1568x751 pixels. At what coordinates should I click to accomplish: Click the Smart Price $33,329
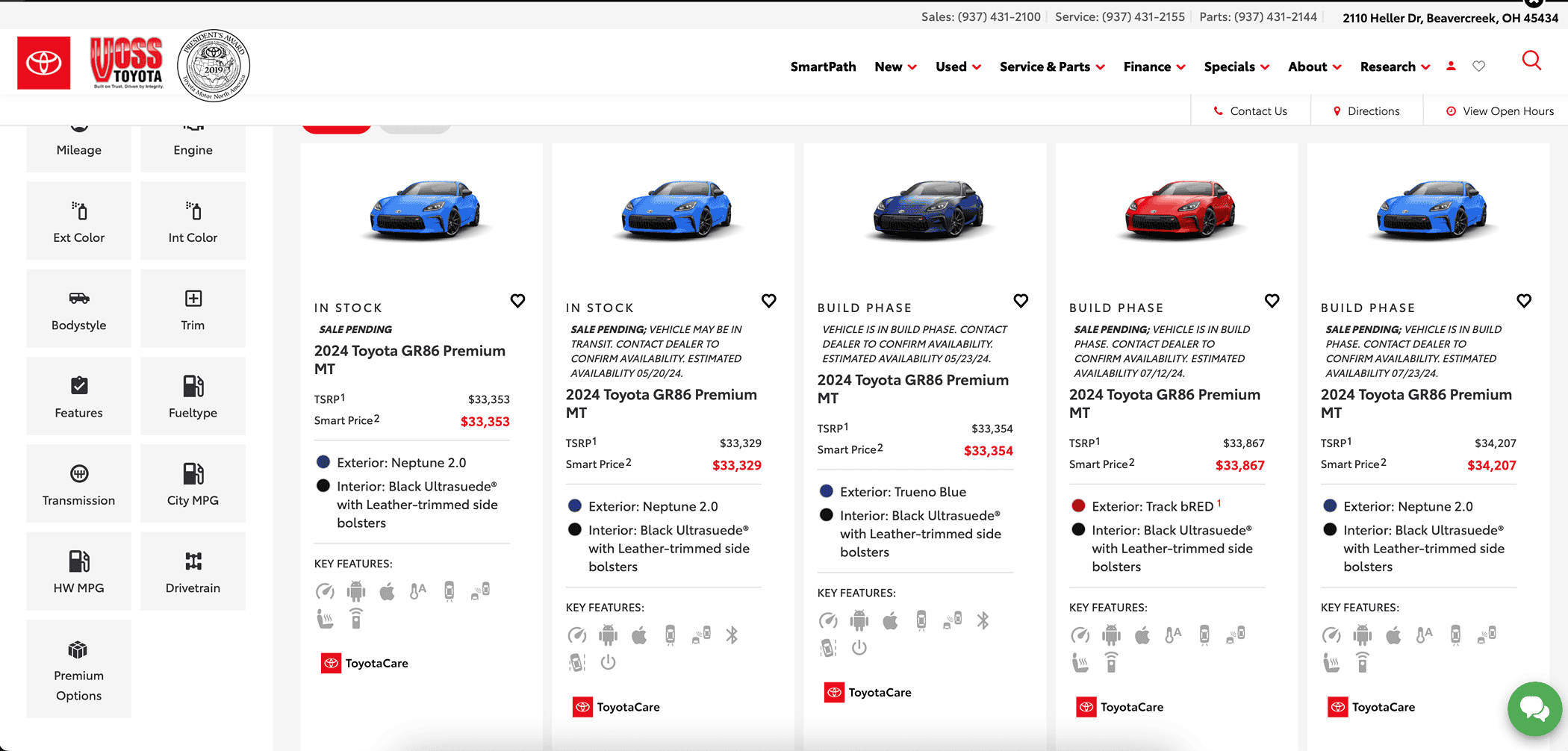click(x=737, y=465)
